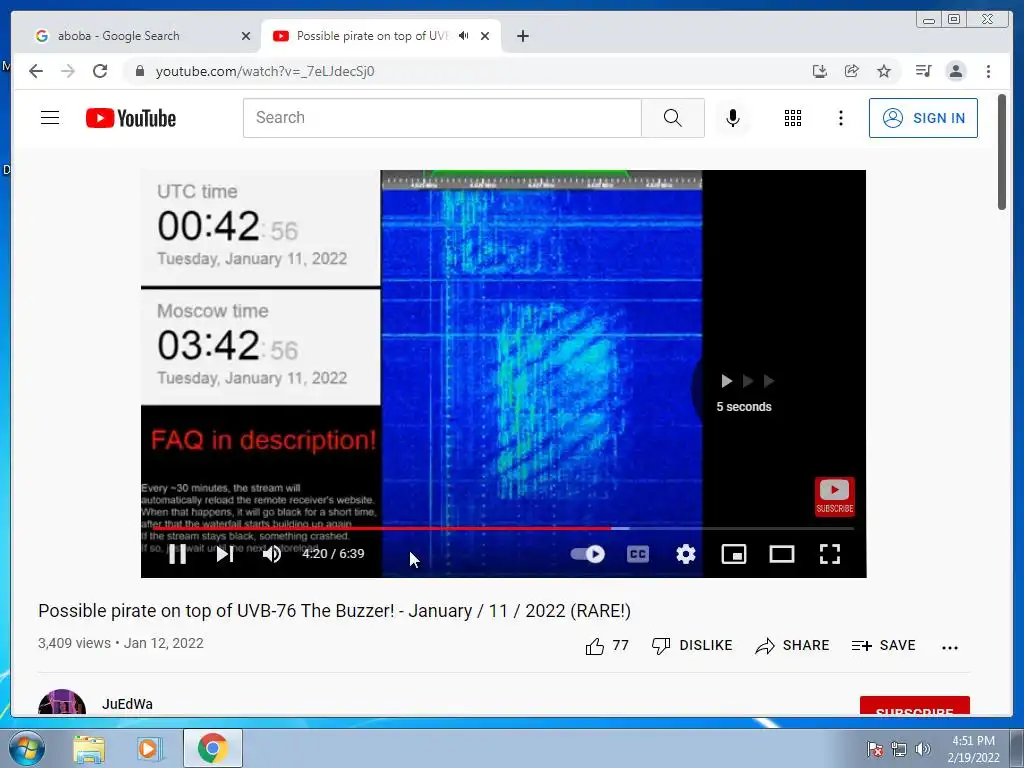
Task: Open more actions ellipsis under video
Action: tap(950, 647)
